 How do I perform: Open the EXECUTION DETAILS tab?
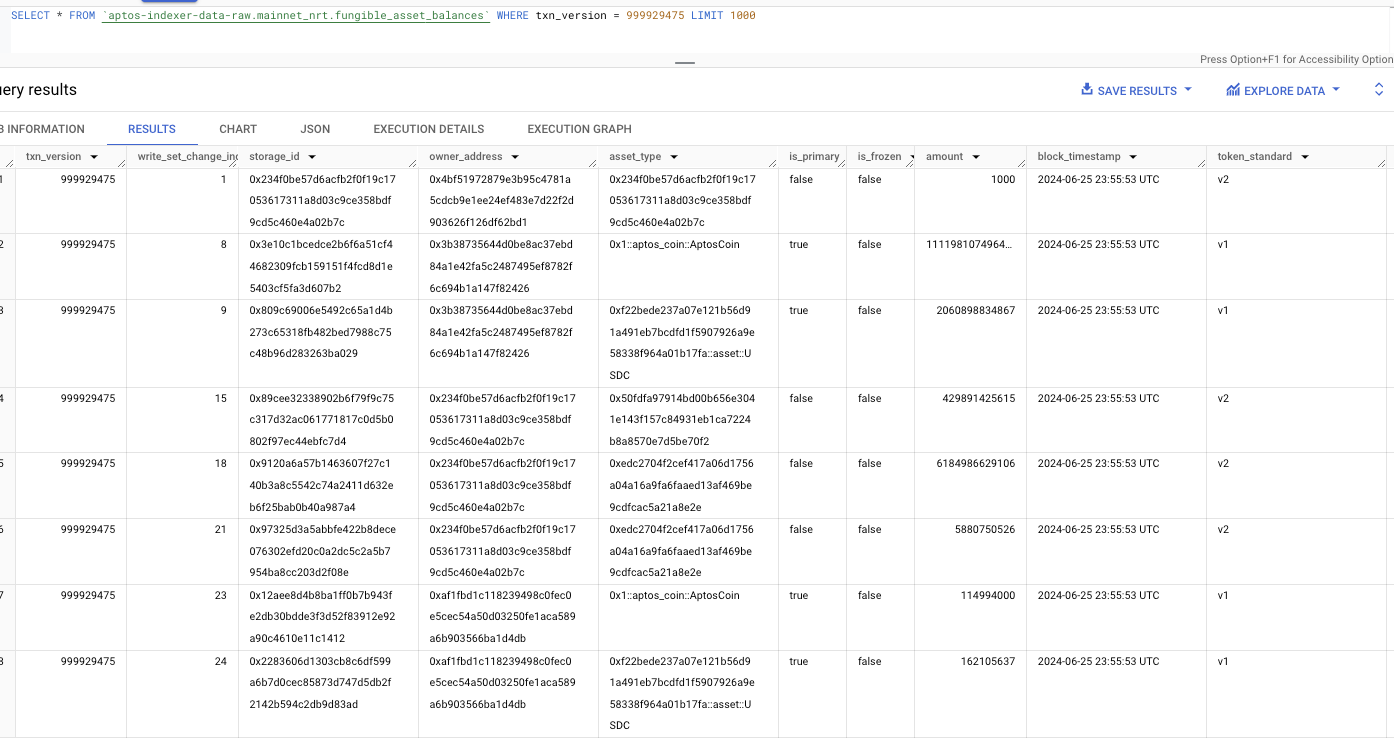tap(429, 129)
